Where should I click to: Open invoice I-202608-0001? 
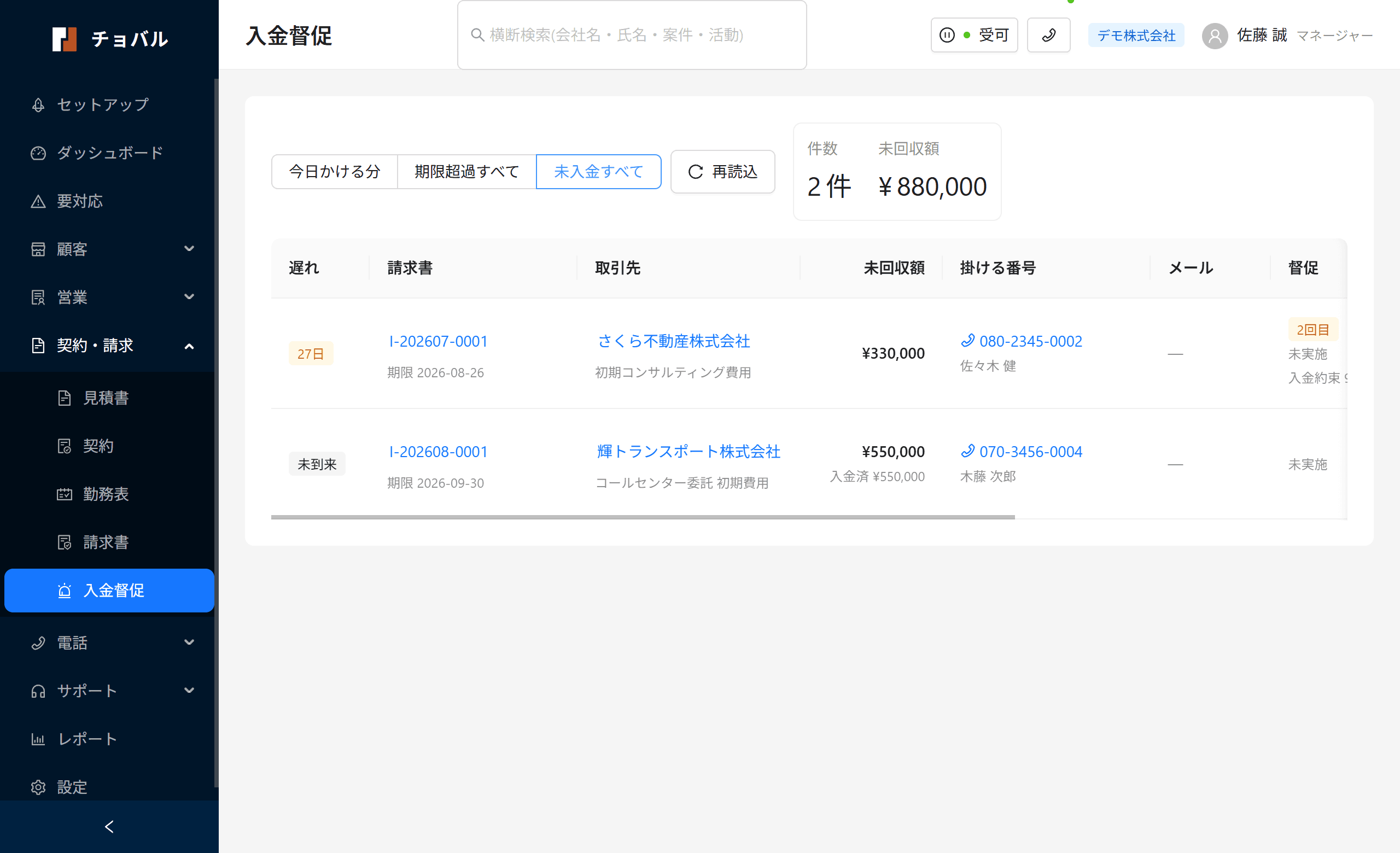[438, 452]
